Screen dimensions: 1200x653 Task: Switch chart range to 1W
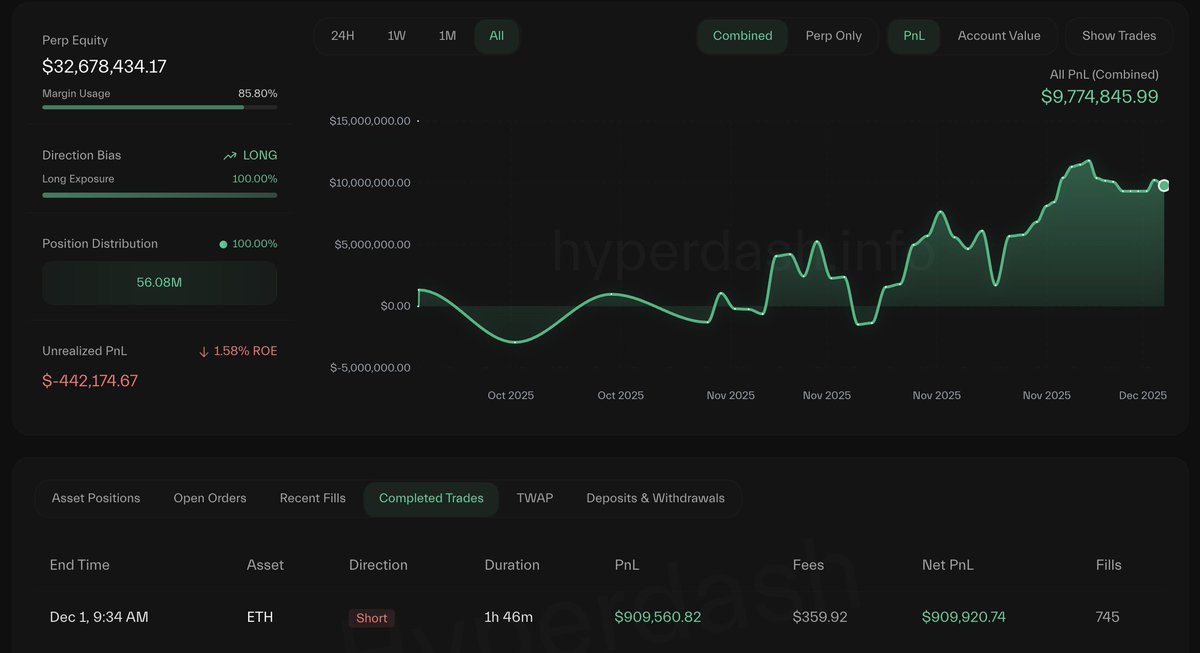pos(396,36)
